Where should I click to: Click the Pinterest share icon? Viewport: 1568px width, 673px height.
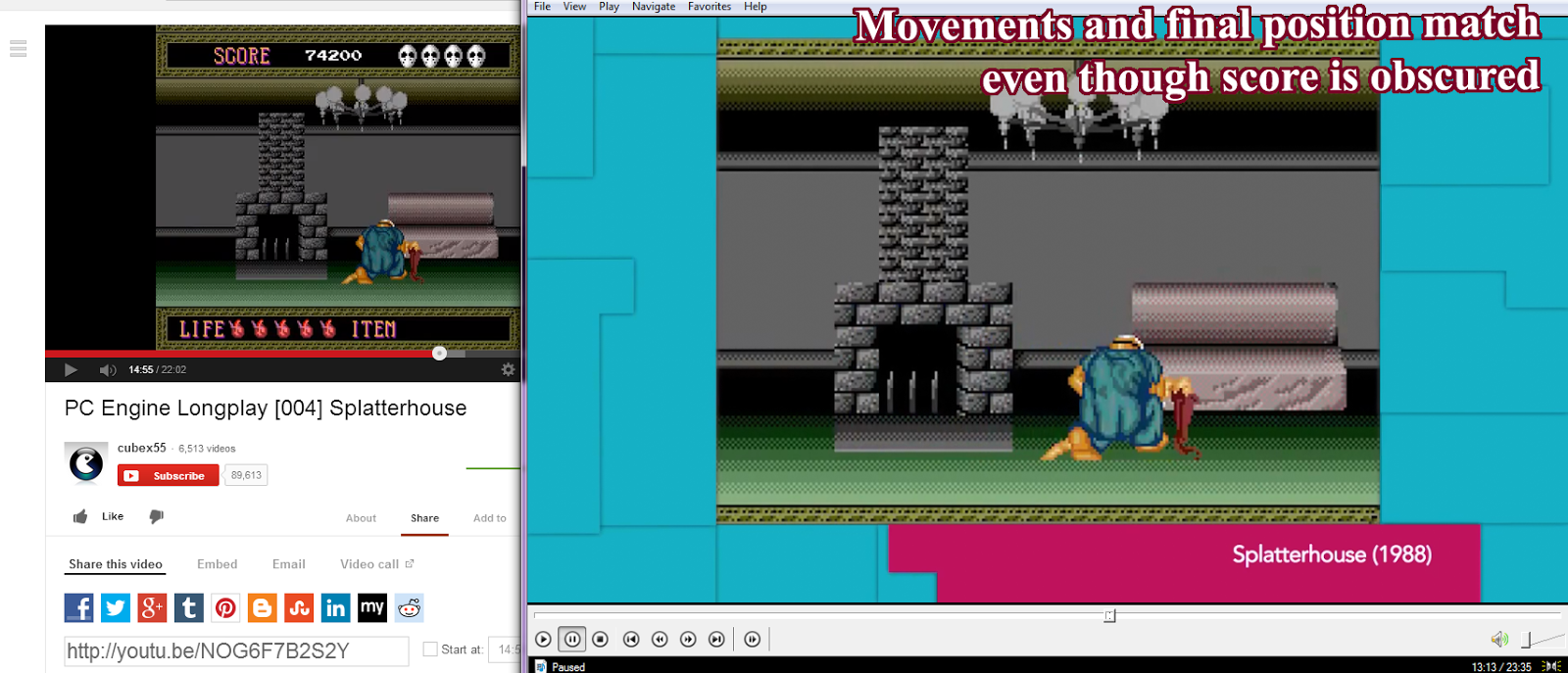(225, 608)
